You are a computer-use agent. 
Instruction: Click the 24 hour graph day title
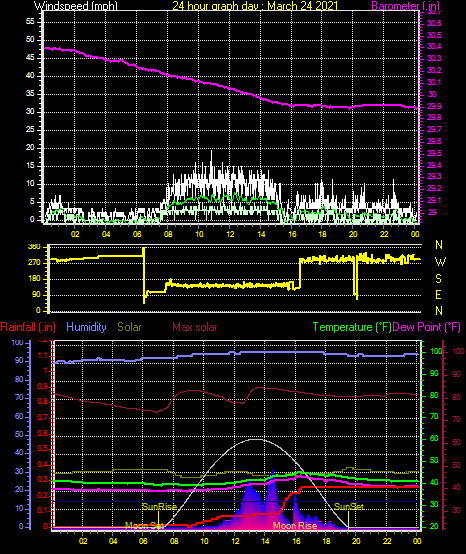click(255, 6)
